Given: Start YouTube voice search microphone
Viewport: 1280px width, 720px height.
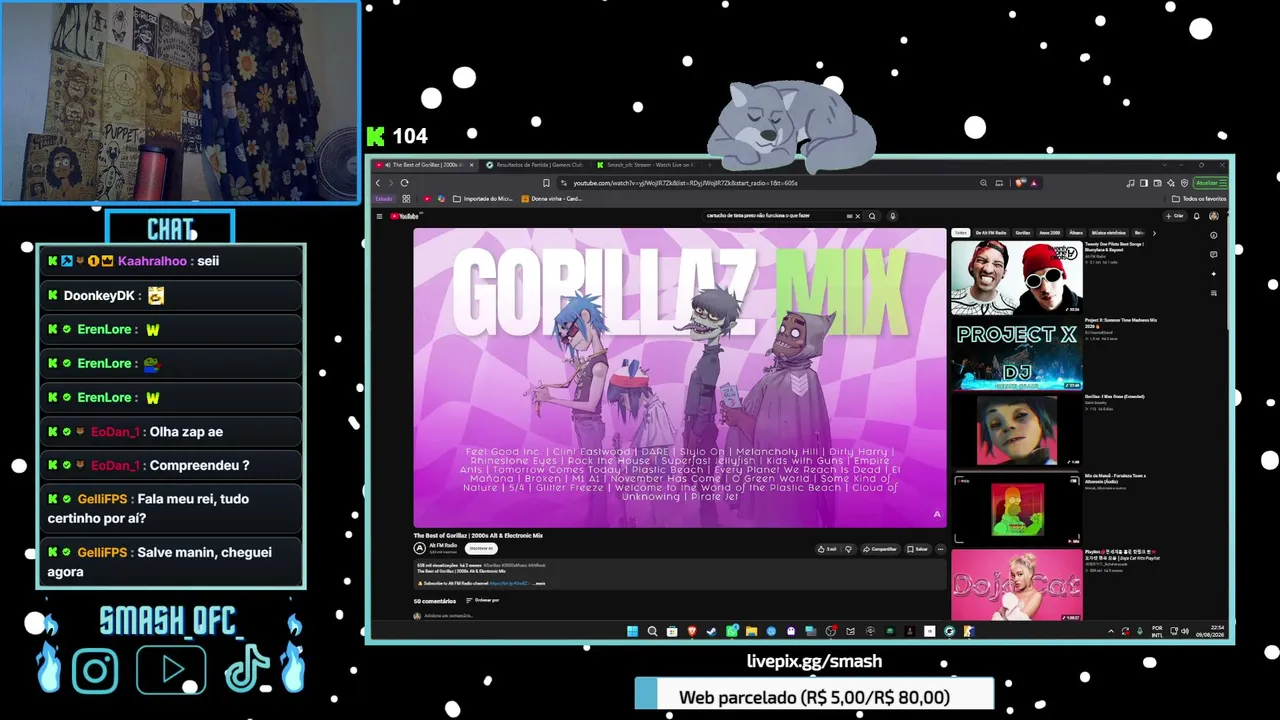Looking at the screenshot, I should pos(893,216).
